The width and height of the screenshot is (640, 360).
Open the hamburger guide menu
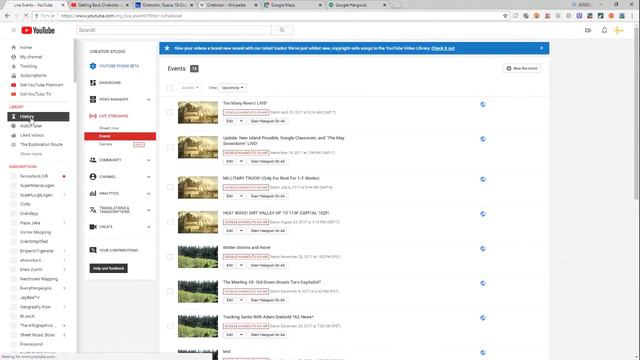point(13,30)
